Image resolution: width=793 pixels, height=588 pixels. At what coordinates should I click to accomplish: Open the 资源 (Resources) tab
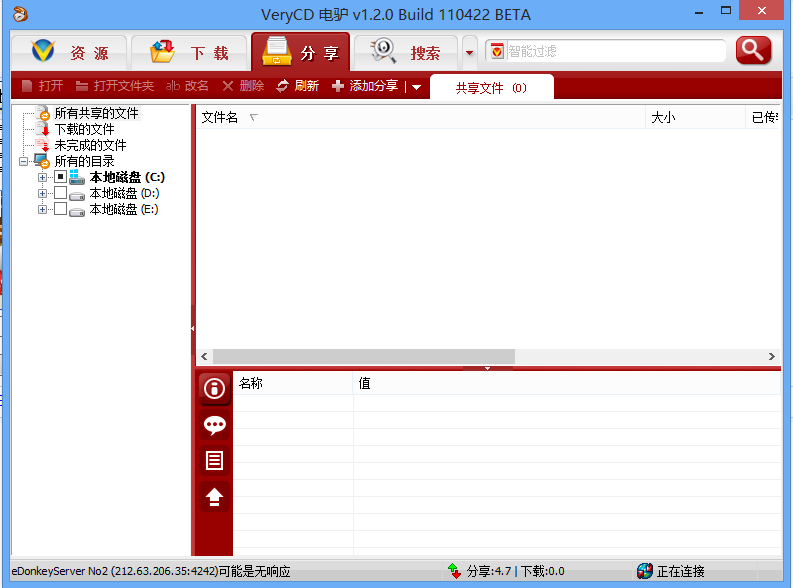pyautogui.click(x=69, y=52)
